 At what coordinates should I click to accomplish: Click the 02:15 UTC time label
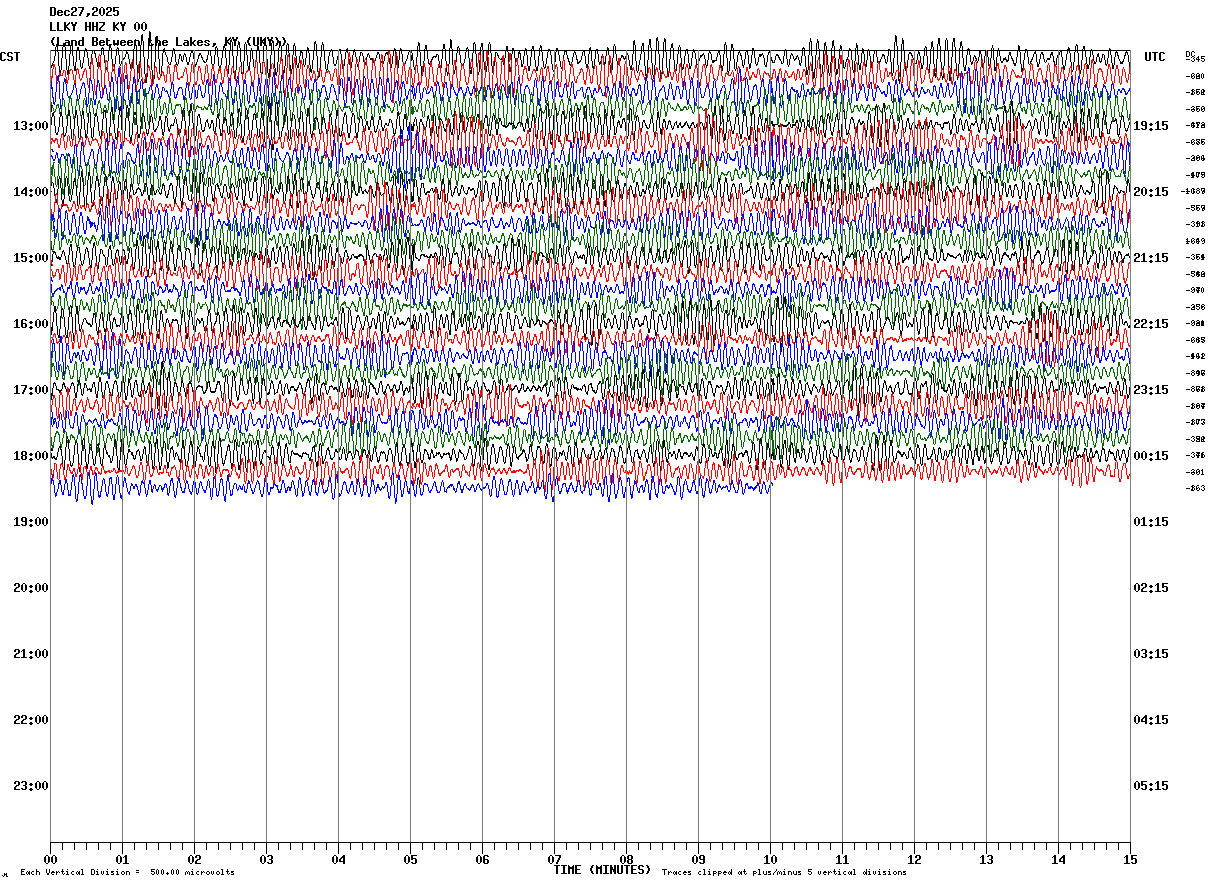[x=1150, y=588]
